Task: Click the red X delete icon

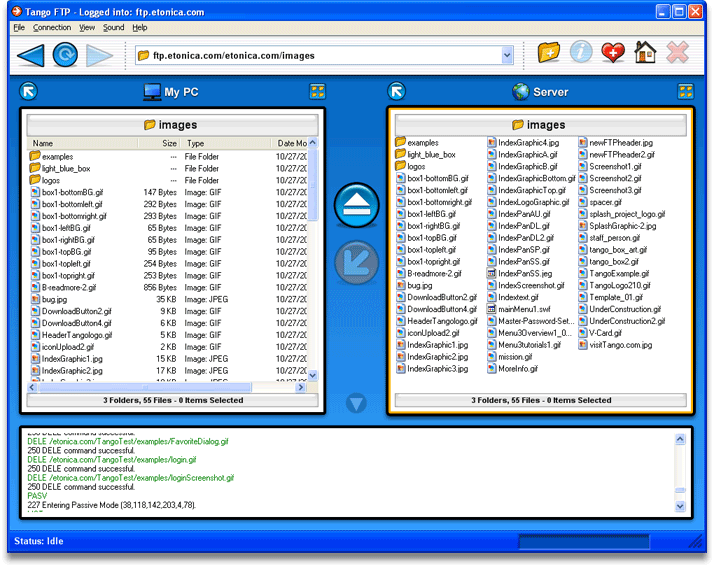Action: click(677, 52)
